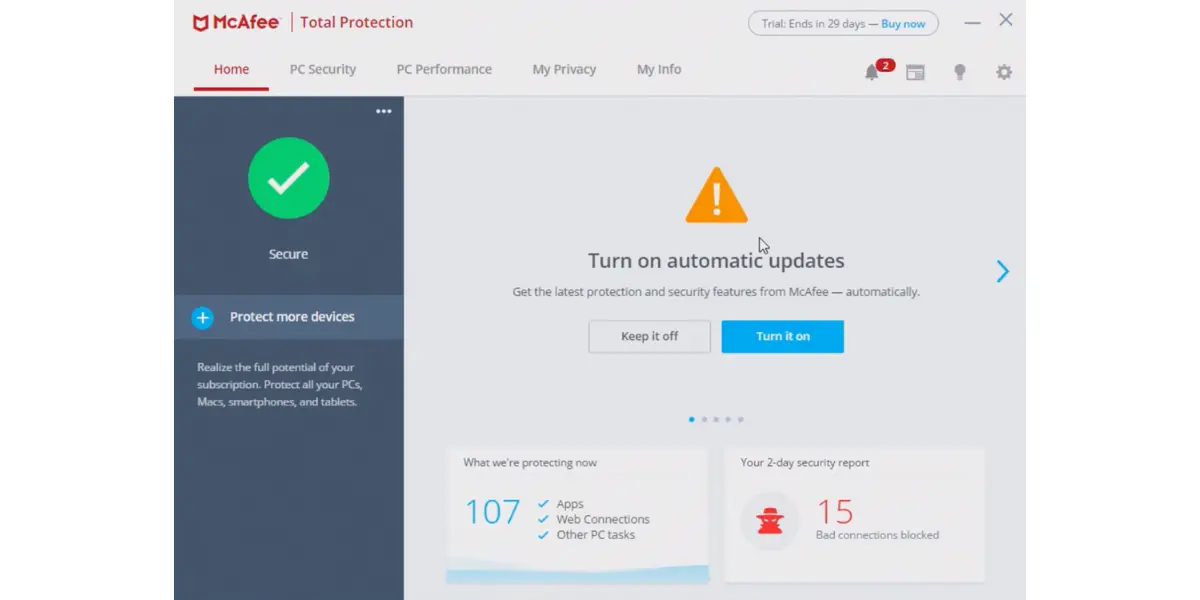Click the Apps item in protection list
This screenshot has height=600, width=1200.
pos(570,504)
